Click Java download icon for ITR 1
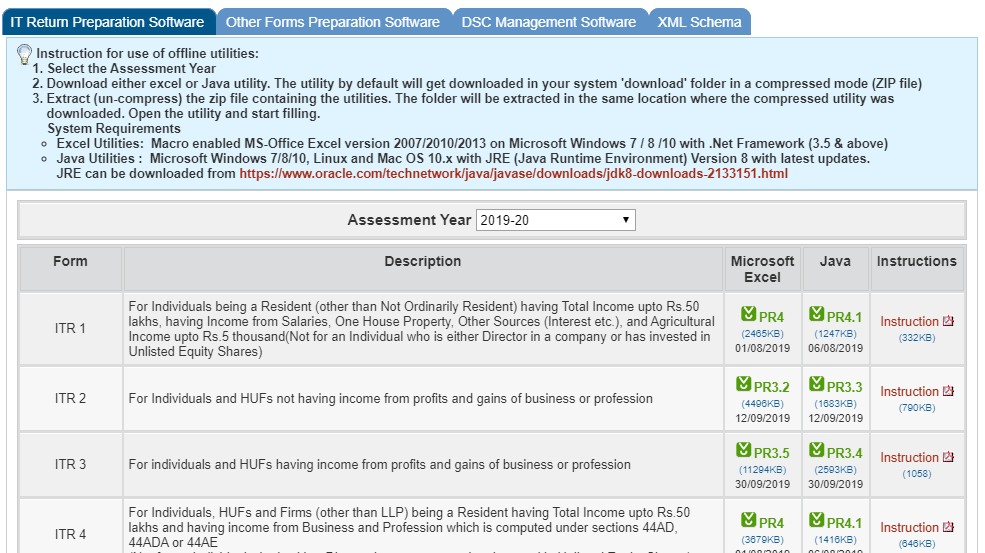This screenshot has width=985, height=553. (817, 314)
